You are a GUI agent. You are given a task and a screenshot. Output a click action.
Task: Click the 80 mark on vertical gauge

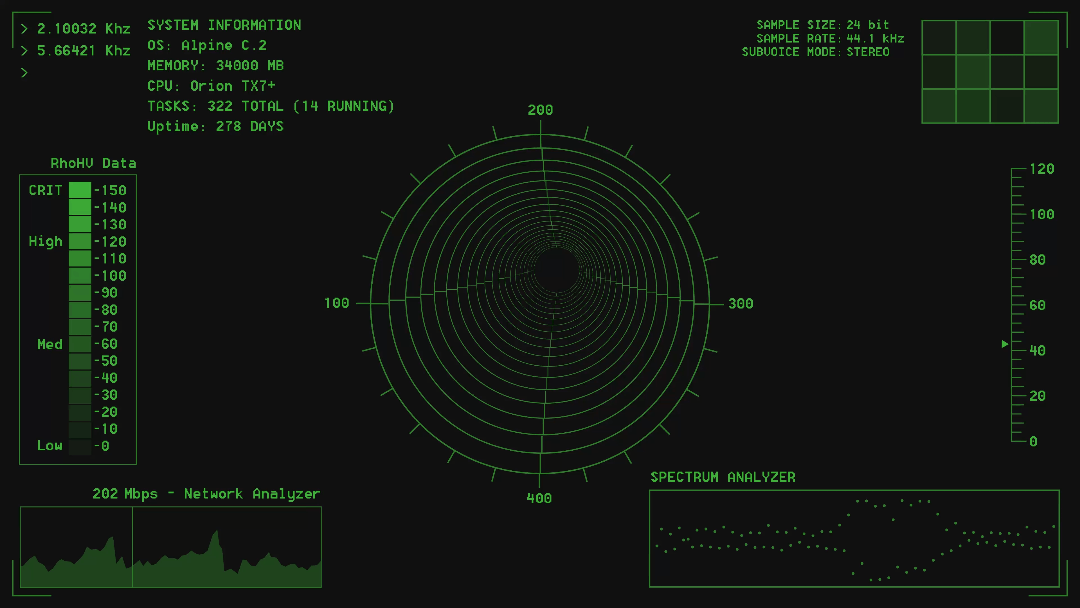(x=1037, y=260)
